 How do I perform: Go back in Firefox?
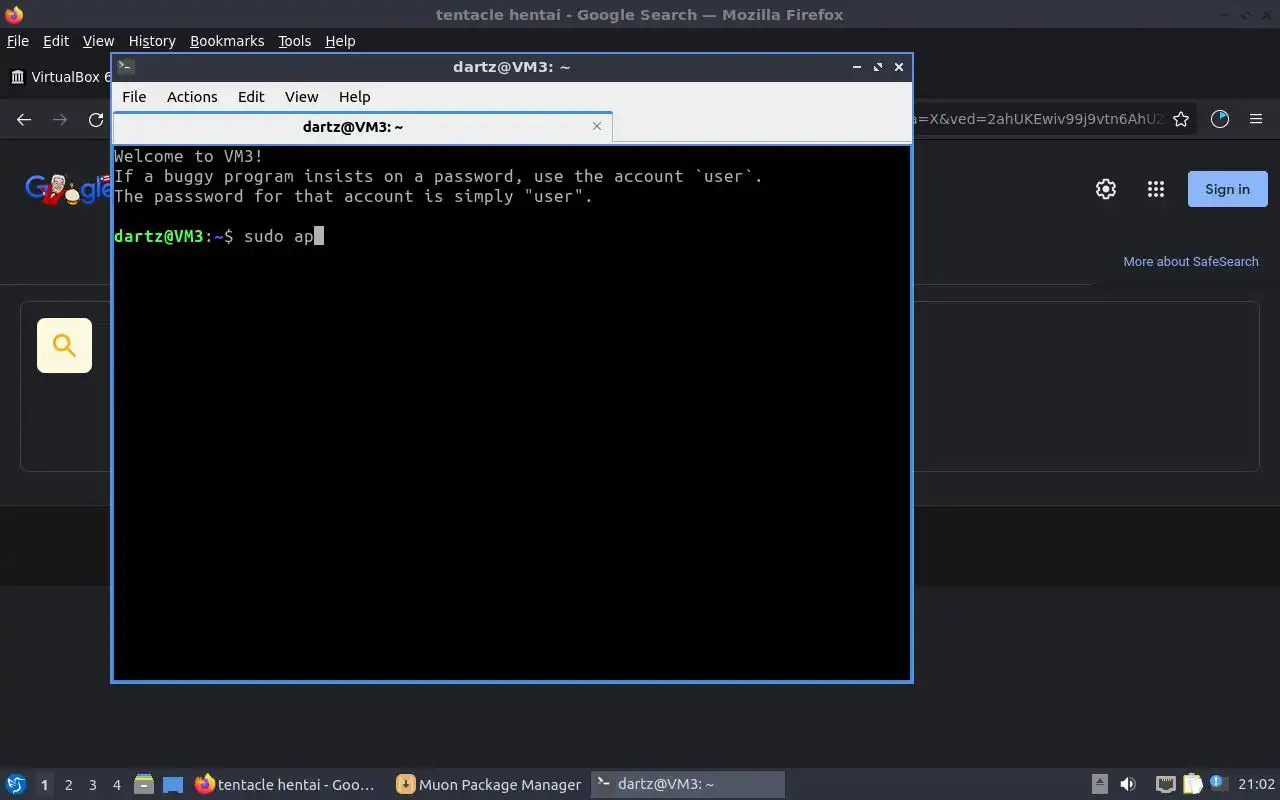24,120
